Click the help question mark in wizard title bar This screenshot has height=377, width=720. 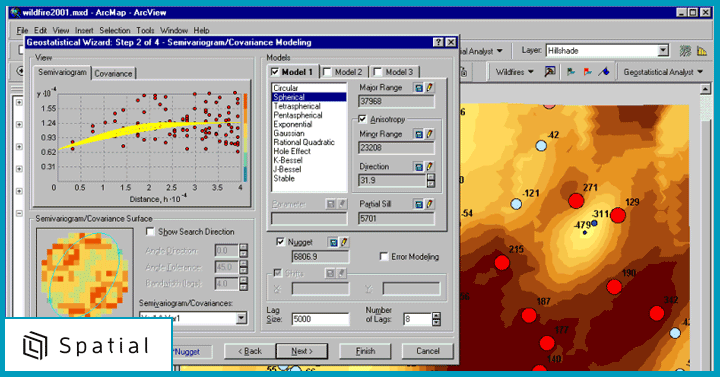point(438,42)
